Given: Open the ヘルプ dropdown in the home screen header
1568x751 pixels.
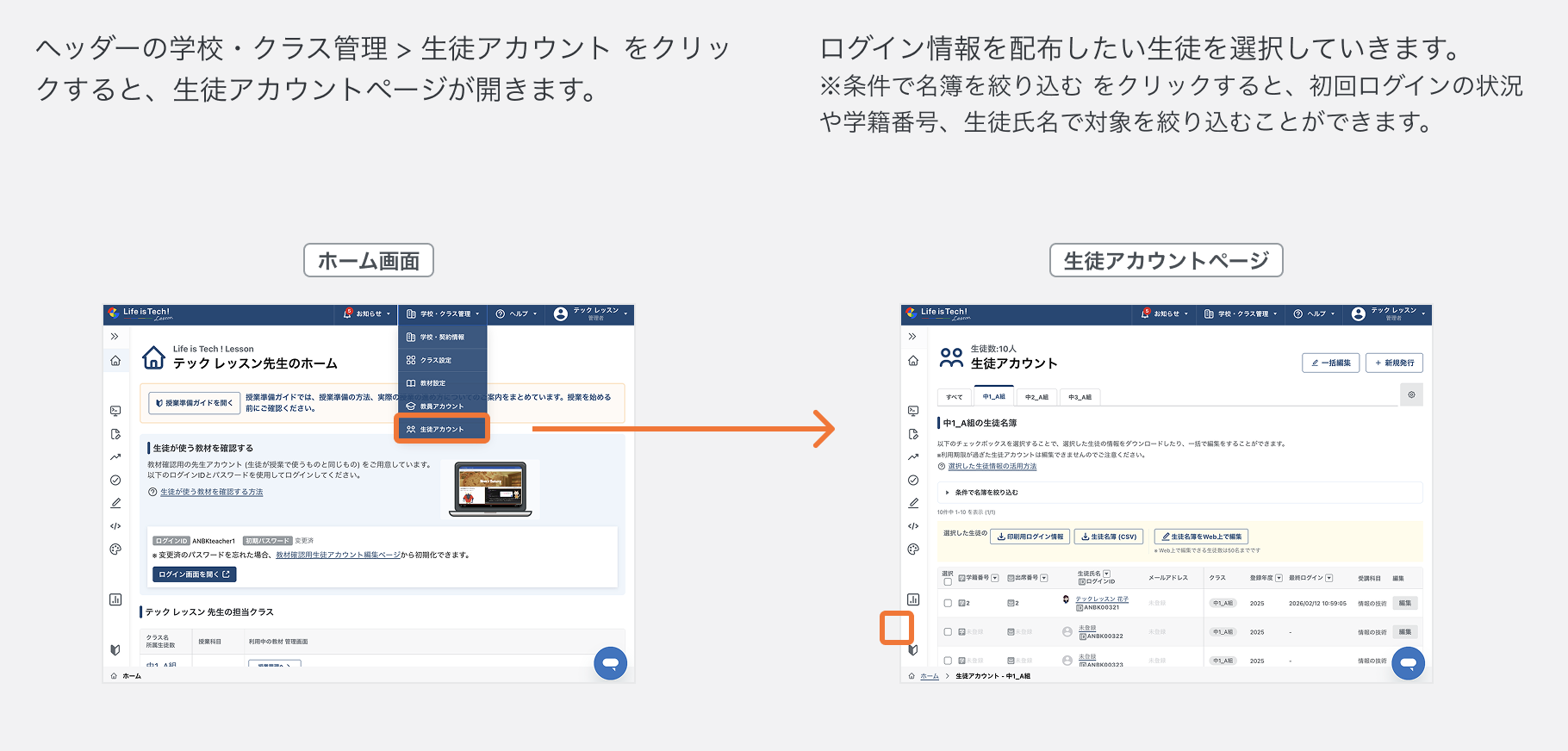Looking at the screenshot, I should 516,314.
